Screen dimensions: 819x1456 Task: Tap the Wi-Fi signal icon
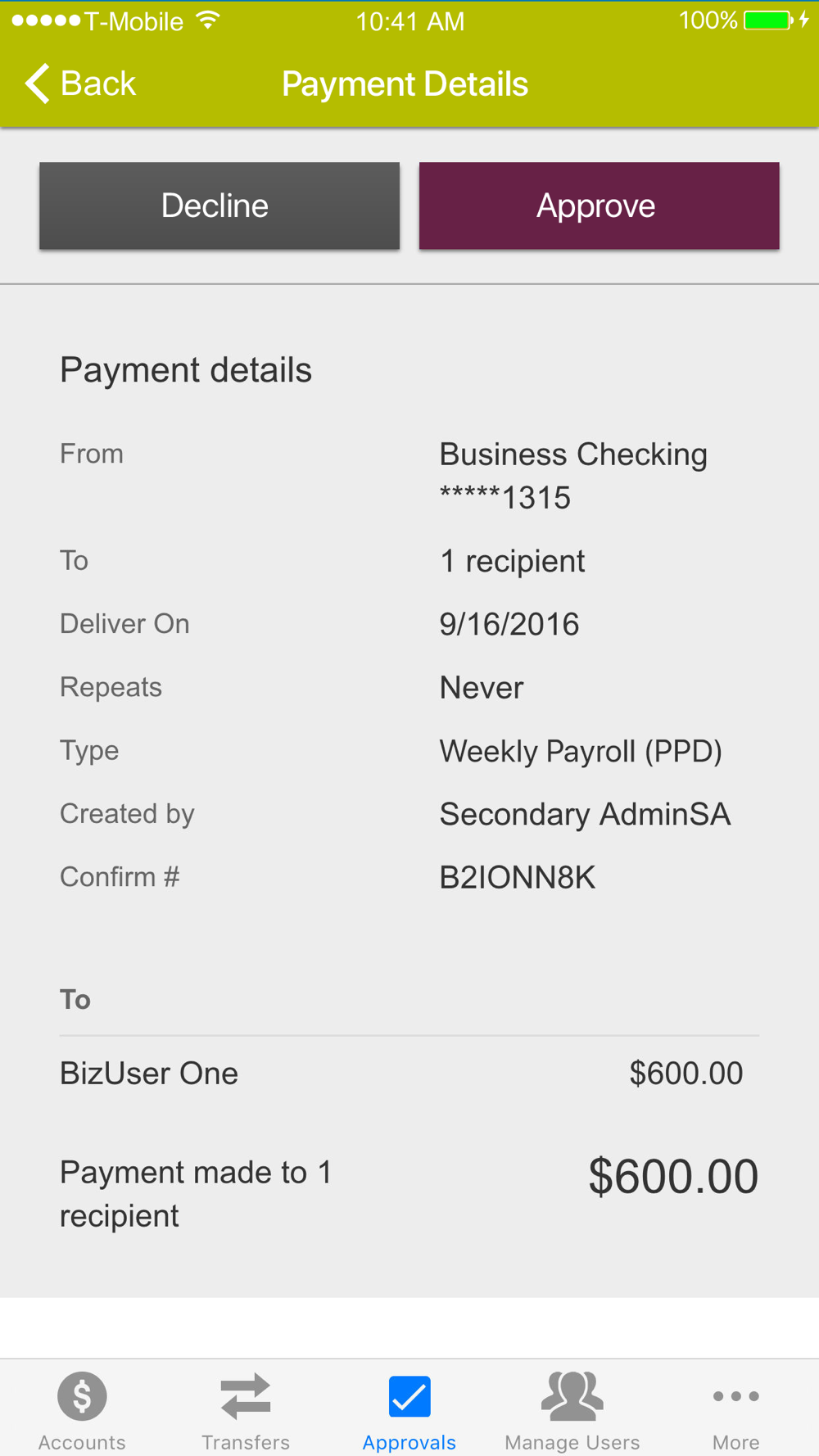click(209, 20)
